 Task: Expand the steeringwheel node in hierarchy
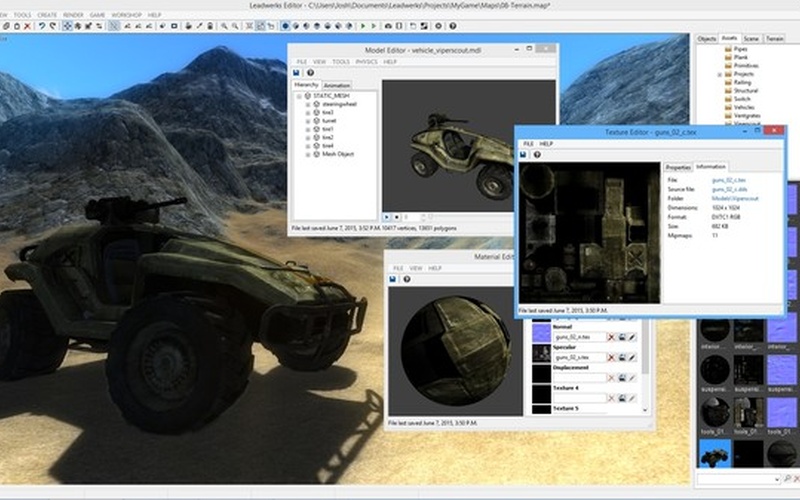point(308,103)
